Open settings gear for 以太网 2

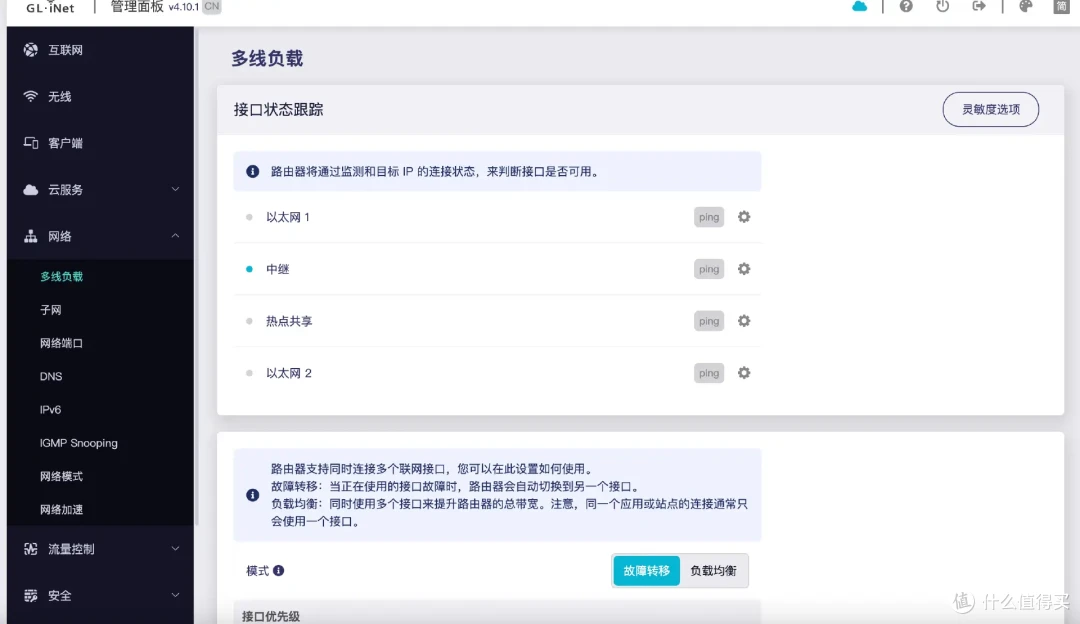pyautogui.click(x=744, y=373)
